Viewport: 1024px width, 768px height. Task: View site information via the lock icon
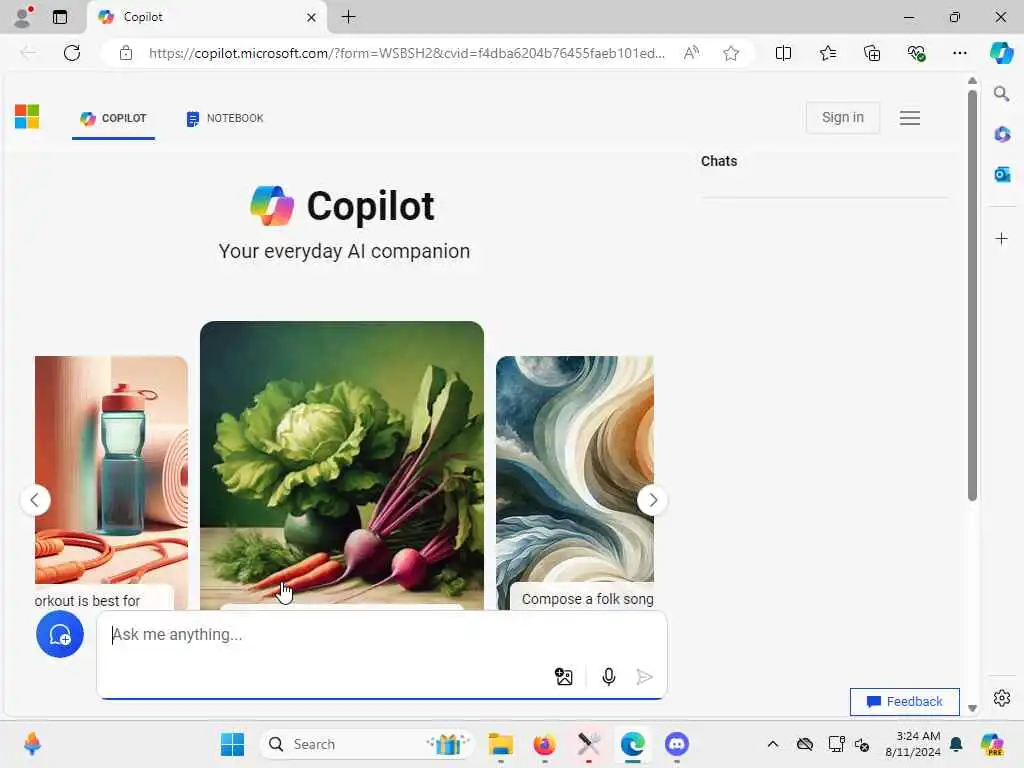click(126, 53)
